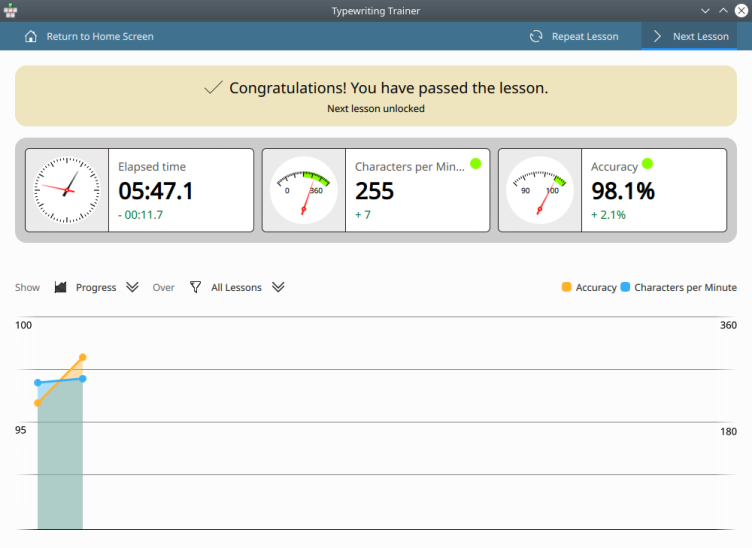
Task: Toggle the Accuracy legend series
Action: point(589,287)
